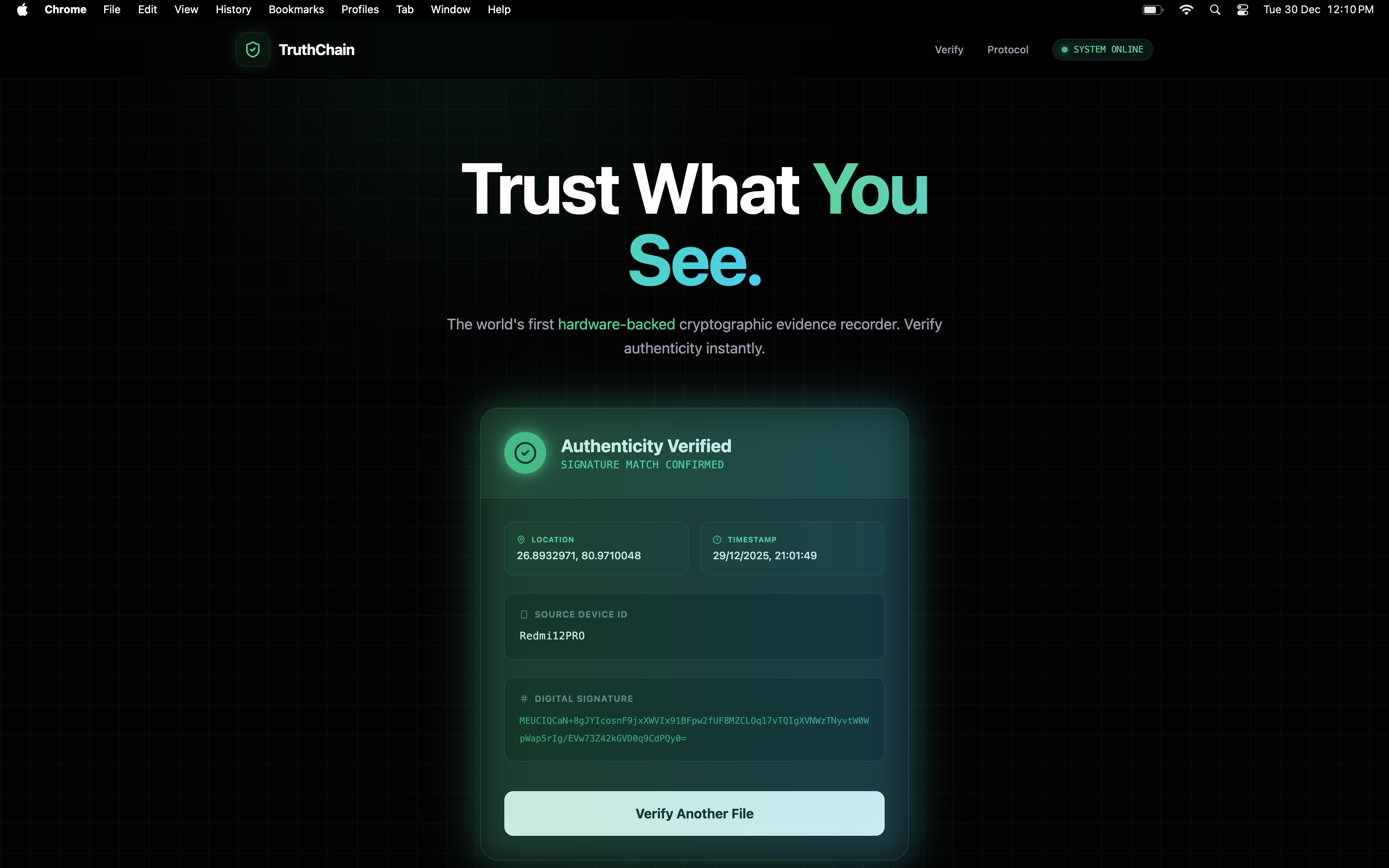Open the Control Center icon
This screenshot has height=868, width=1389.
tap(1242, 10)
